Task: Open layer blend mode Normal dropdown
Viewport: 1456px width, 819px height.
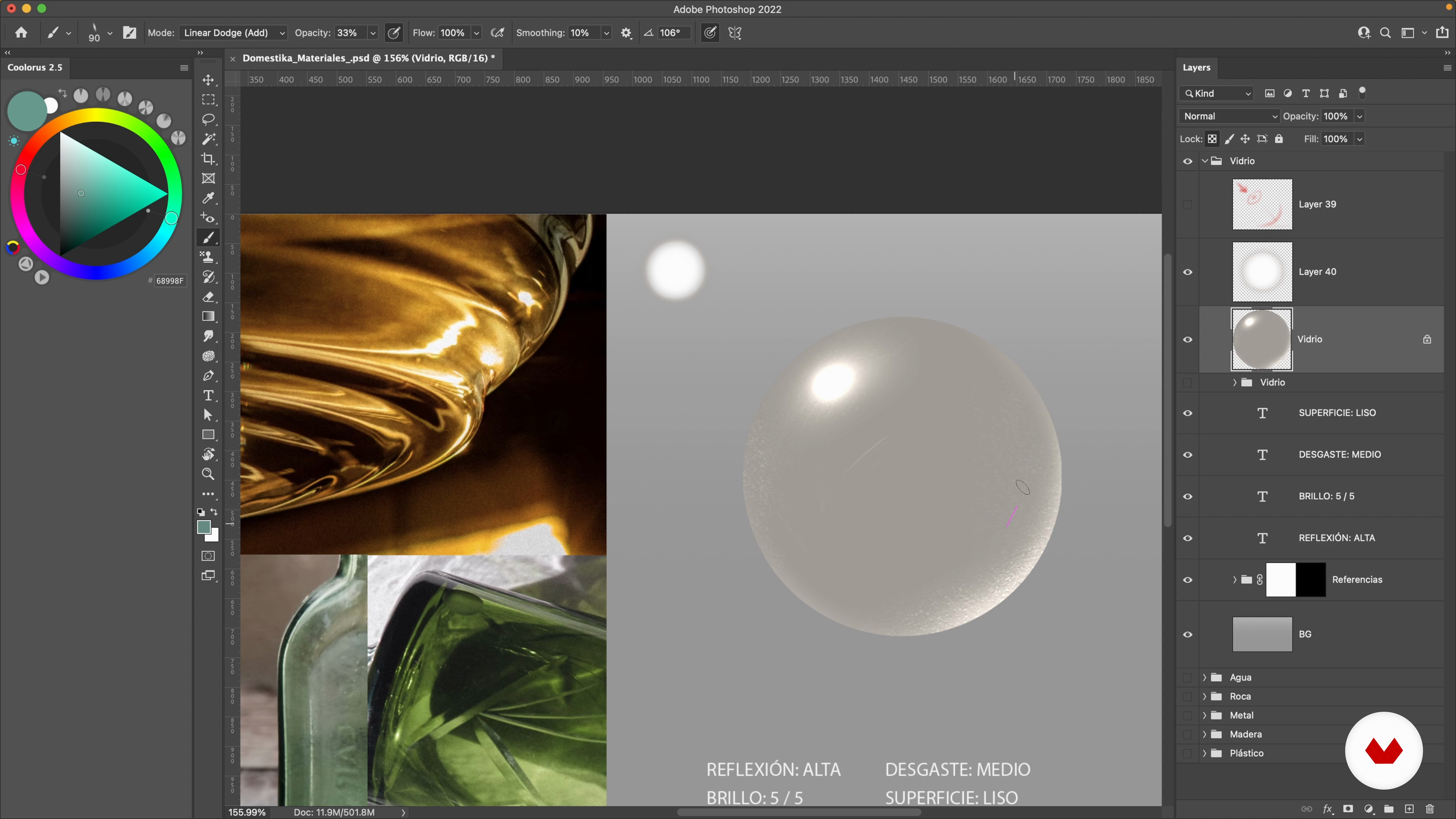Action: [x=1229, y=116]
